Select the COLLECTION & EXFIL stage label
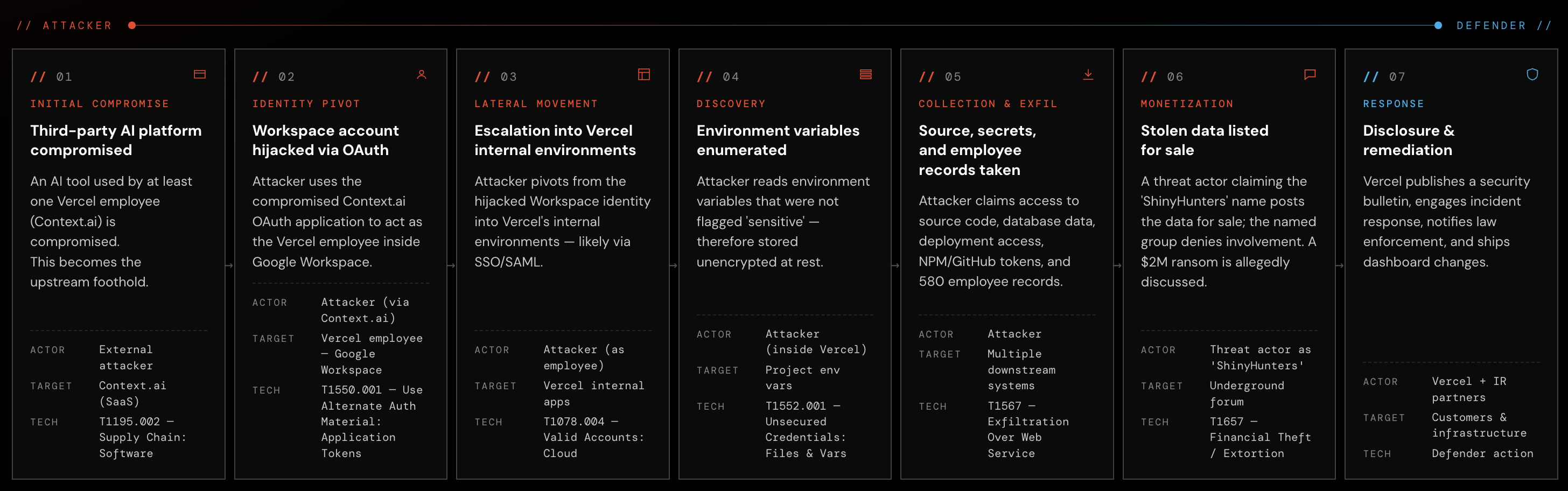The image size is (1568, 491). tap(988, 104)
